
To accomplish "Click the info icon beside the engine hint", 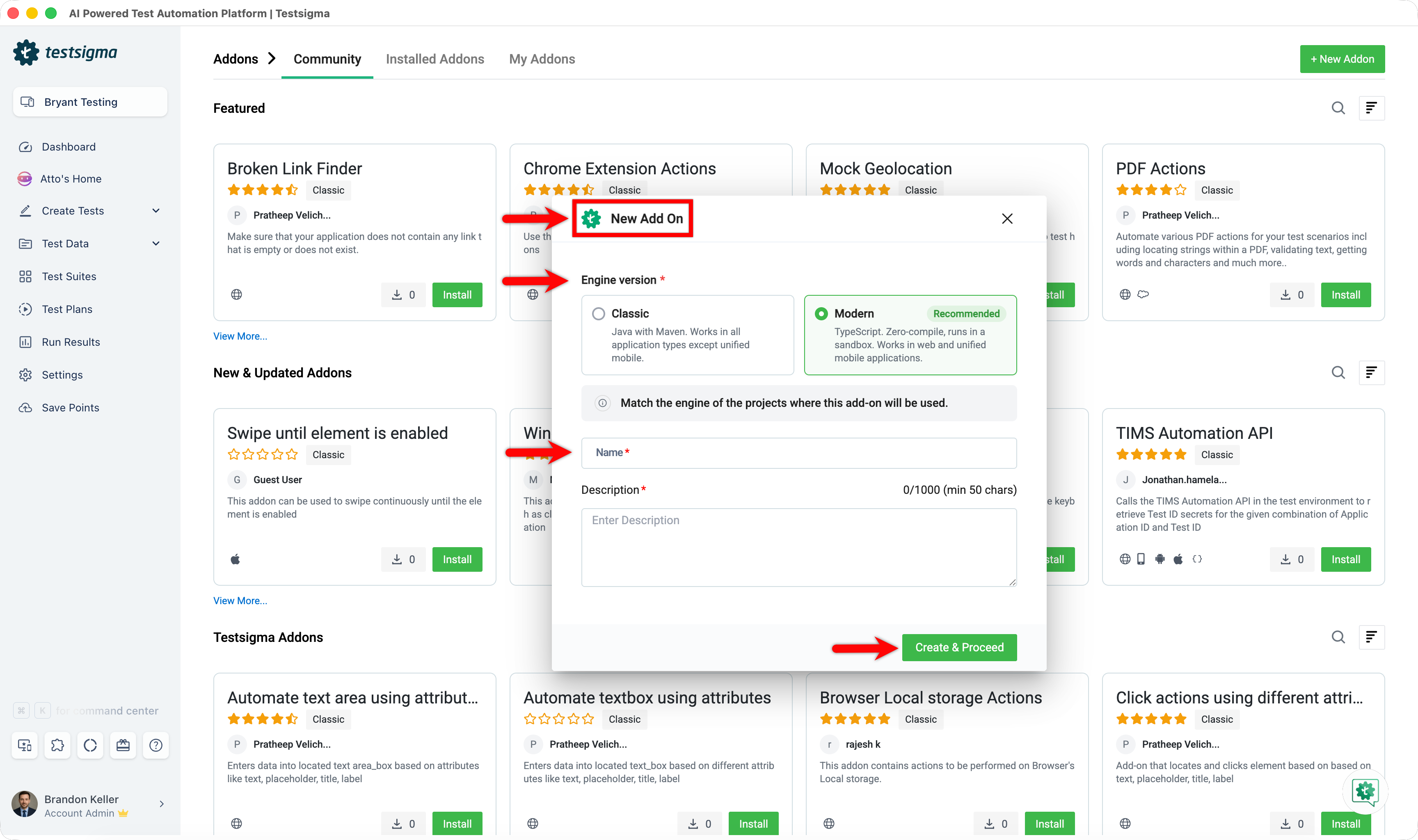I will 602,403.
